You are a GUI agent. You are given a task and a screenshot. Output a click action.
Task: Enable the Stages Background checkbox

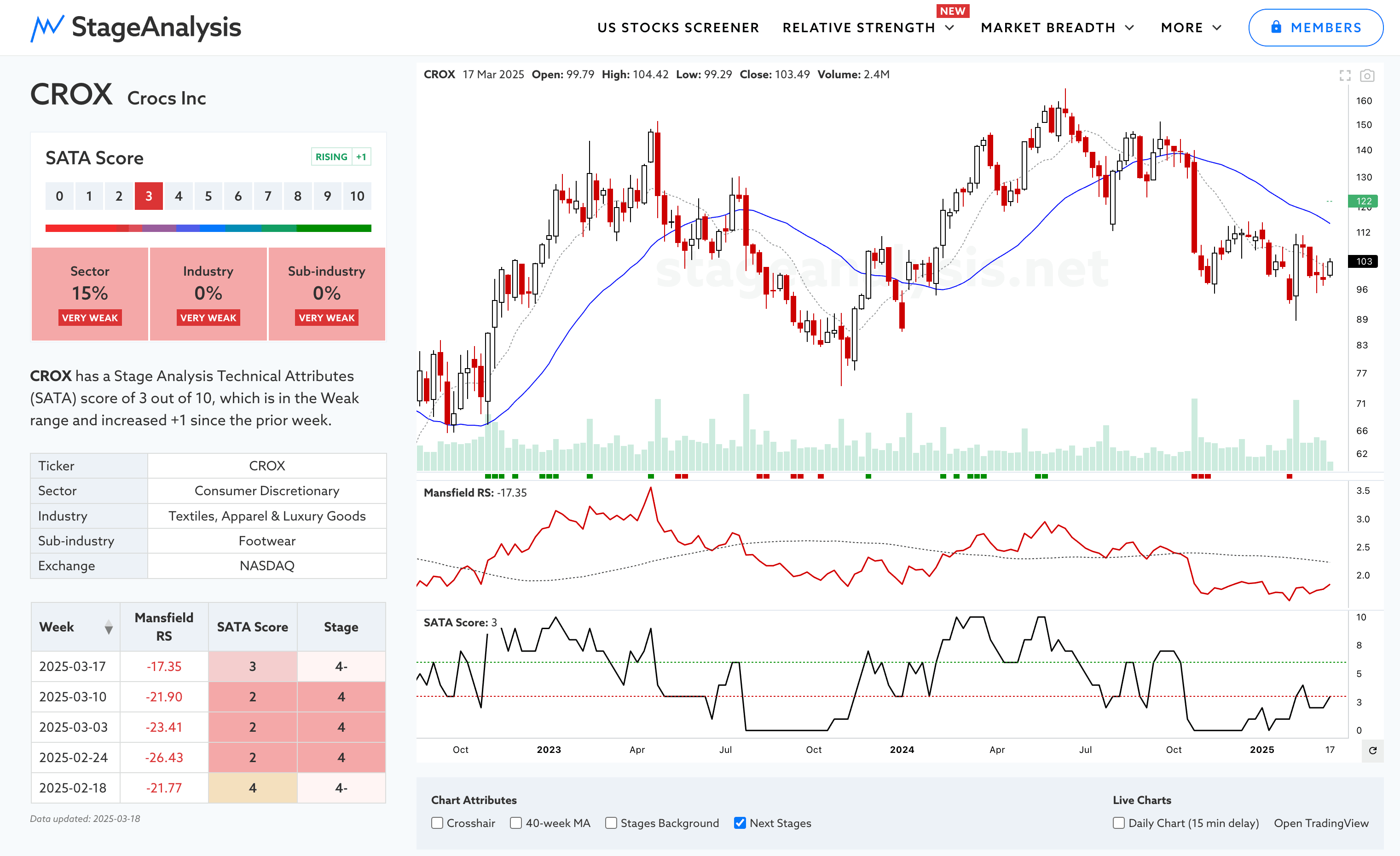point(611,823)
